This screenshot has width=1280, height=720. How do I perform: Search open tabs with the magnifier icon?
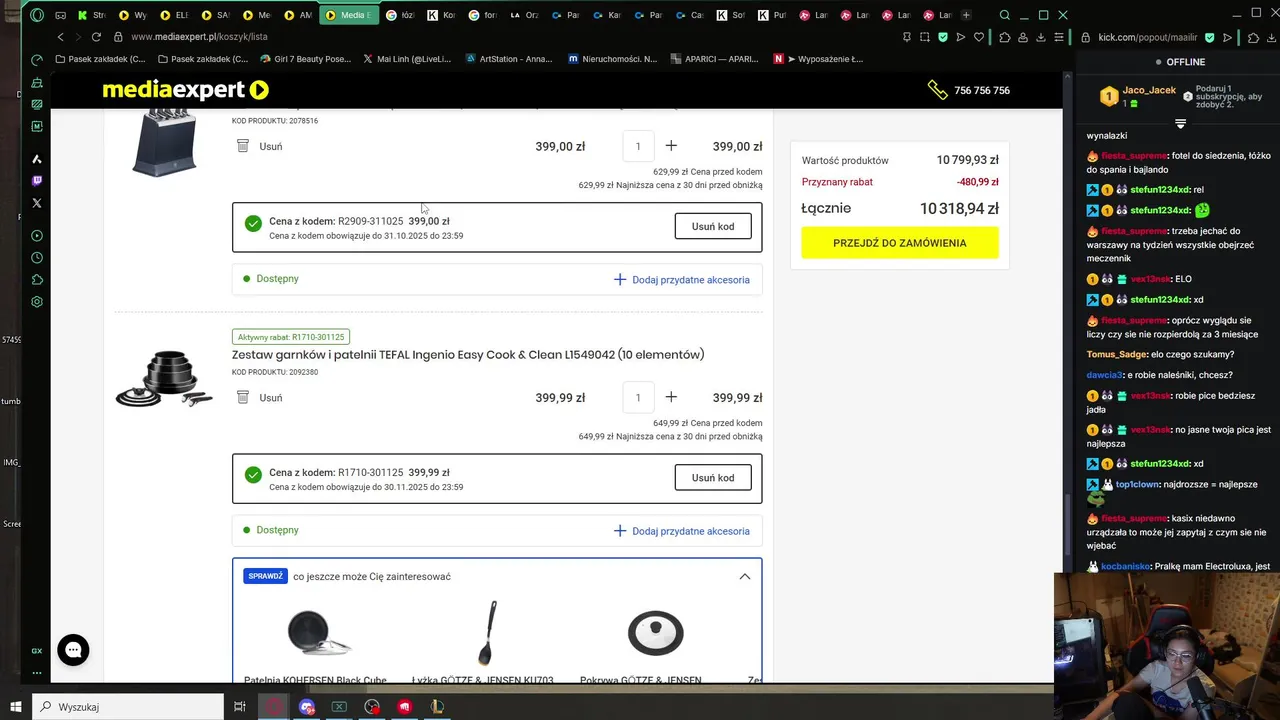pyautogui.click(x=1005, y=15)
